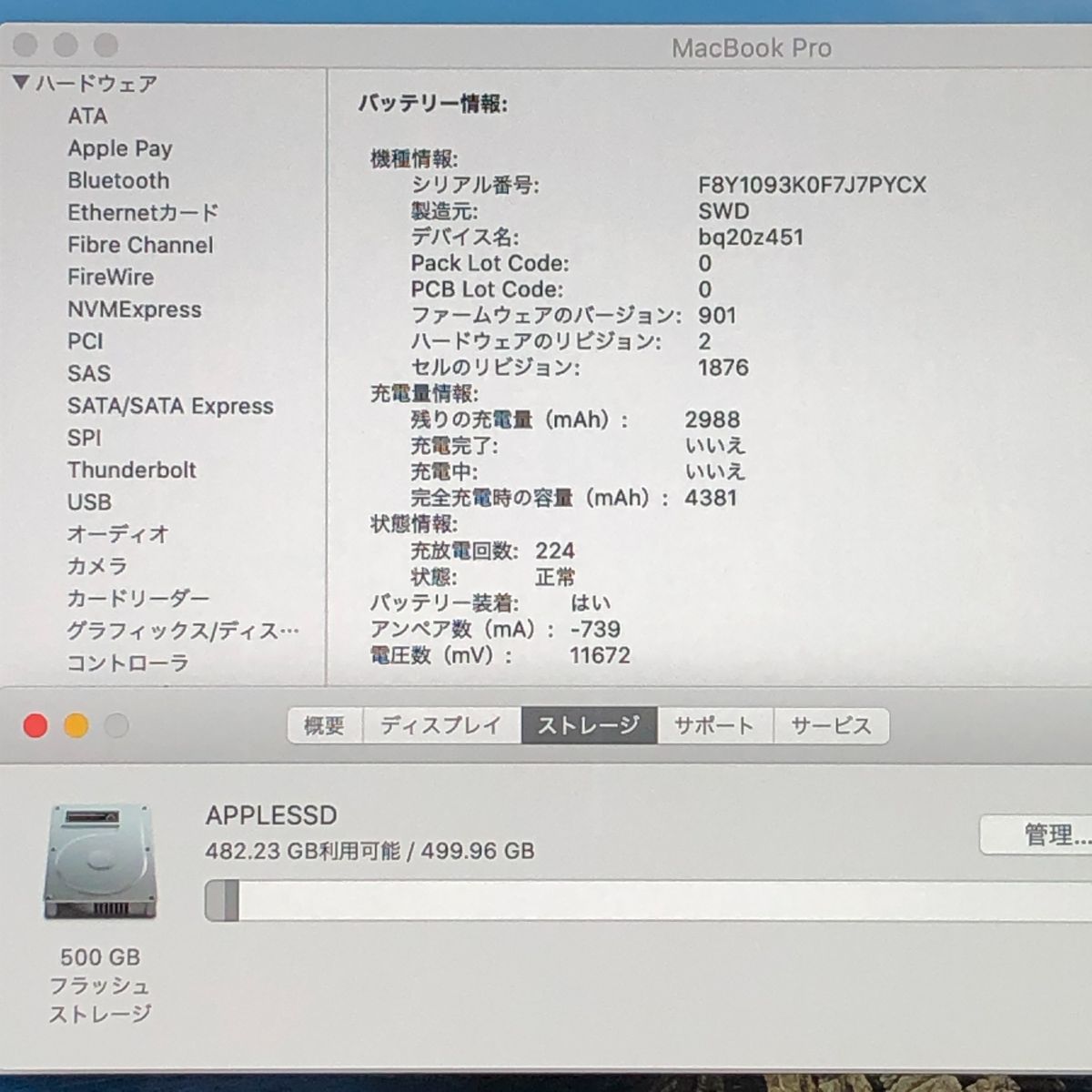This screenshot has height=1092, width=1092.
Task: Click バッテリー情報 heading
Action: point(432,104)
